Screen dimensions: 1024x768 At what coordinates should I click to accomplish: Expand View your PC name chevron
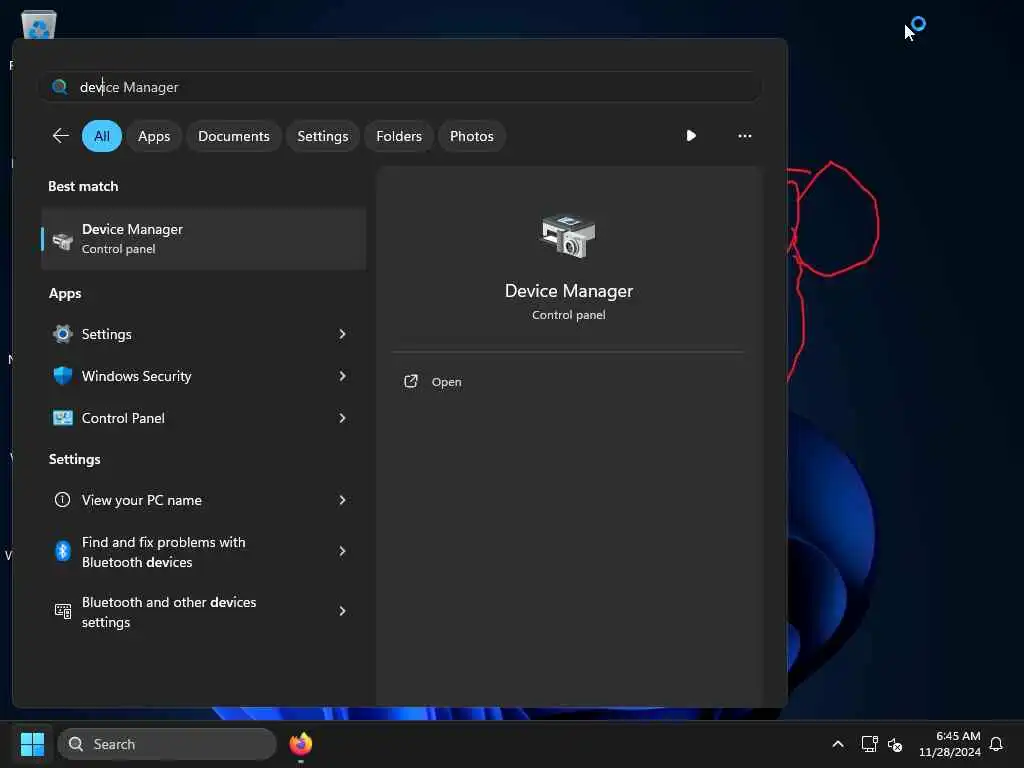[342, 500]
